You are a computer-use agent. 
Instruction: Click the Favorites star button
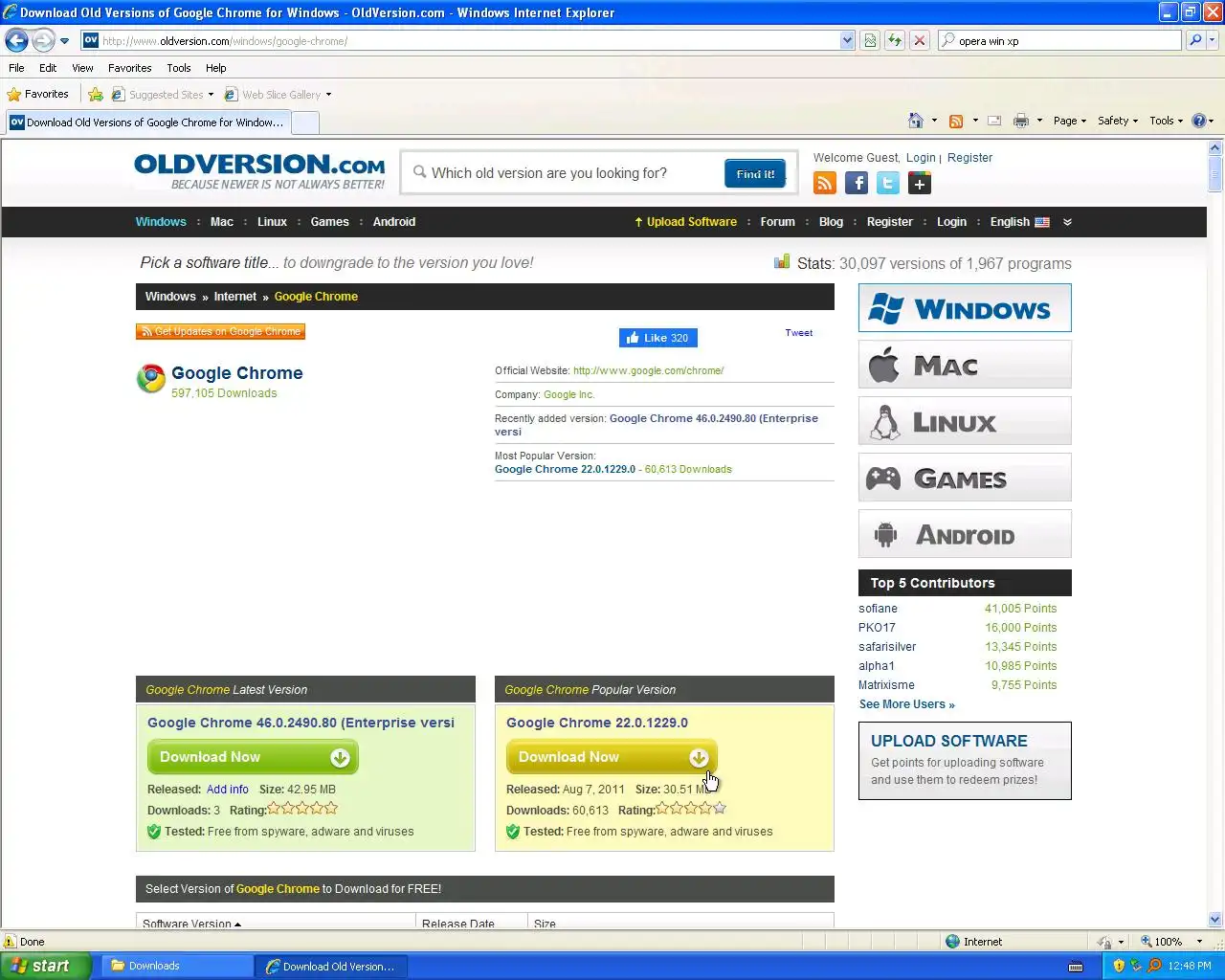click(x=38, y=94)
